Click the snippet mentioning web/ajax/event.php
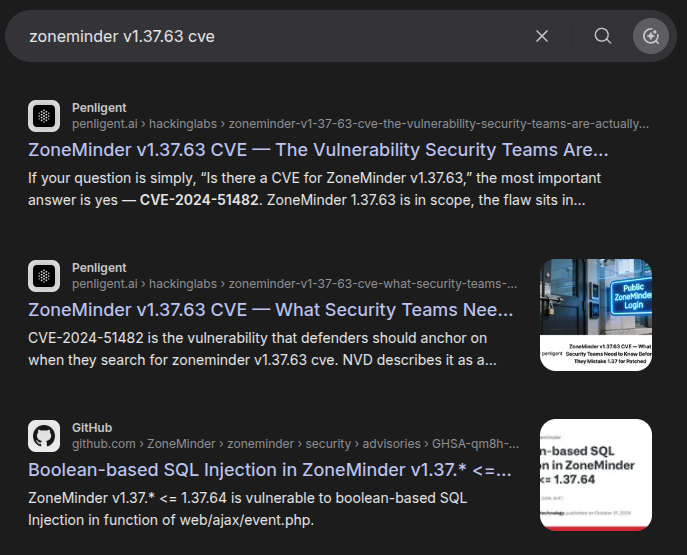 point(248,509)
